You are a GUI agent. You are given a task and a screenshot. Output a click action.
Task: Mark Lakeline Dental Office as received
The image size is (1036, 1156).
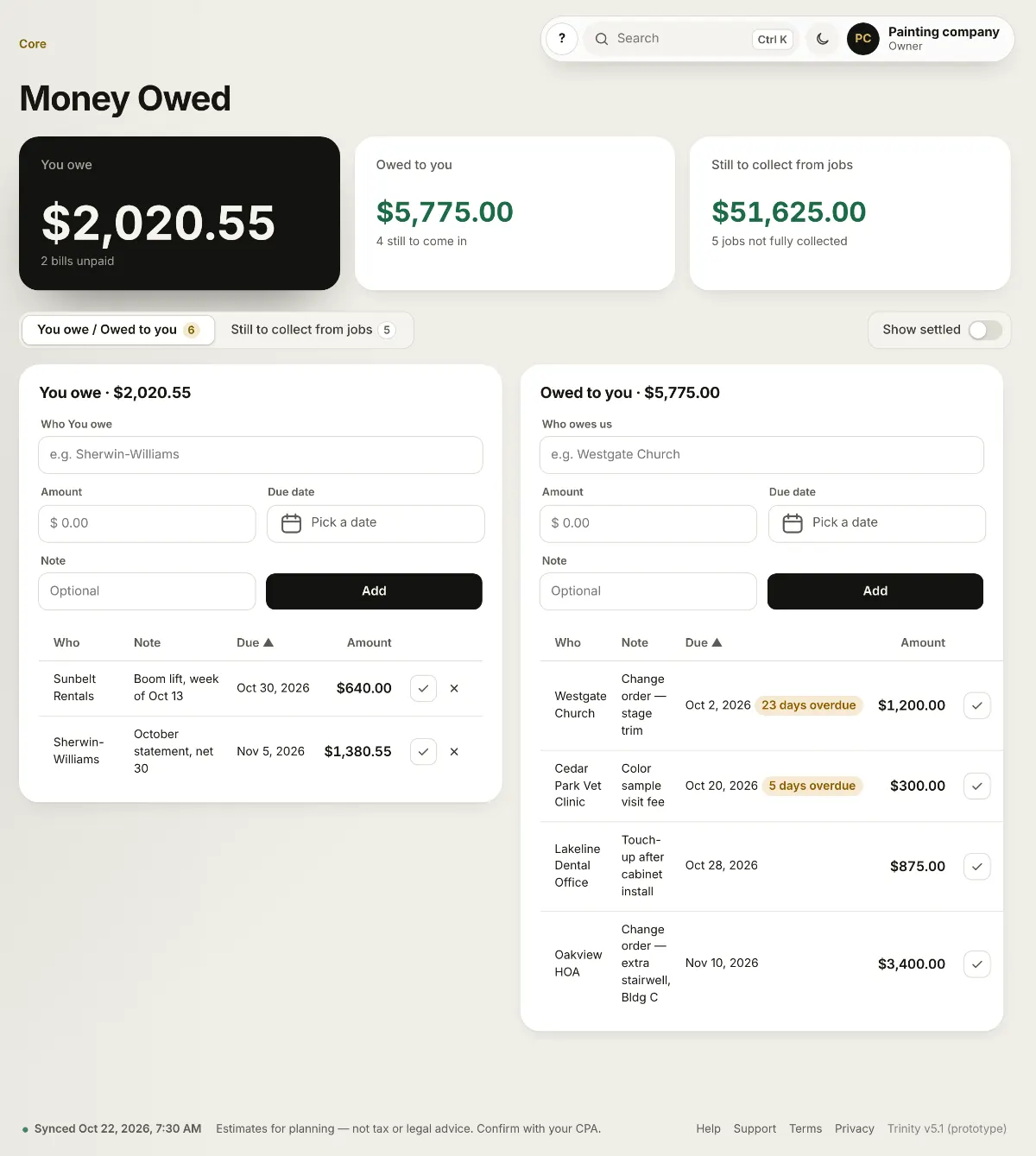pos(976,866)
